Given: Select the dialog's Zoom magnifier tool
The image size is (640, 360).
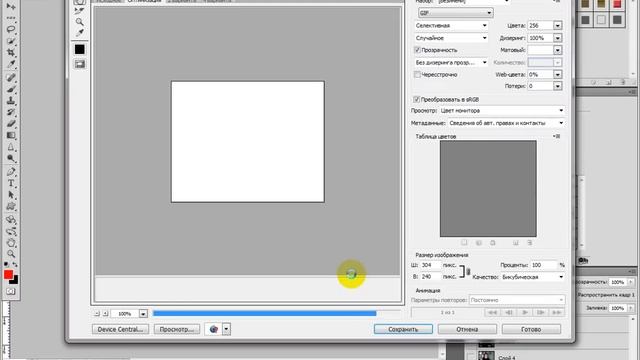Looking at the screenshot, I should [x=80, y=22].
